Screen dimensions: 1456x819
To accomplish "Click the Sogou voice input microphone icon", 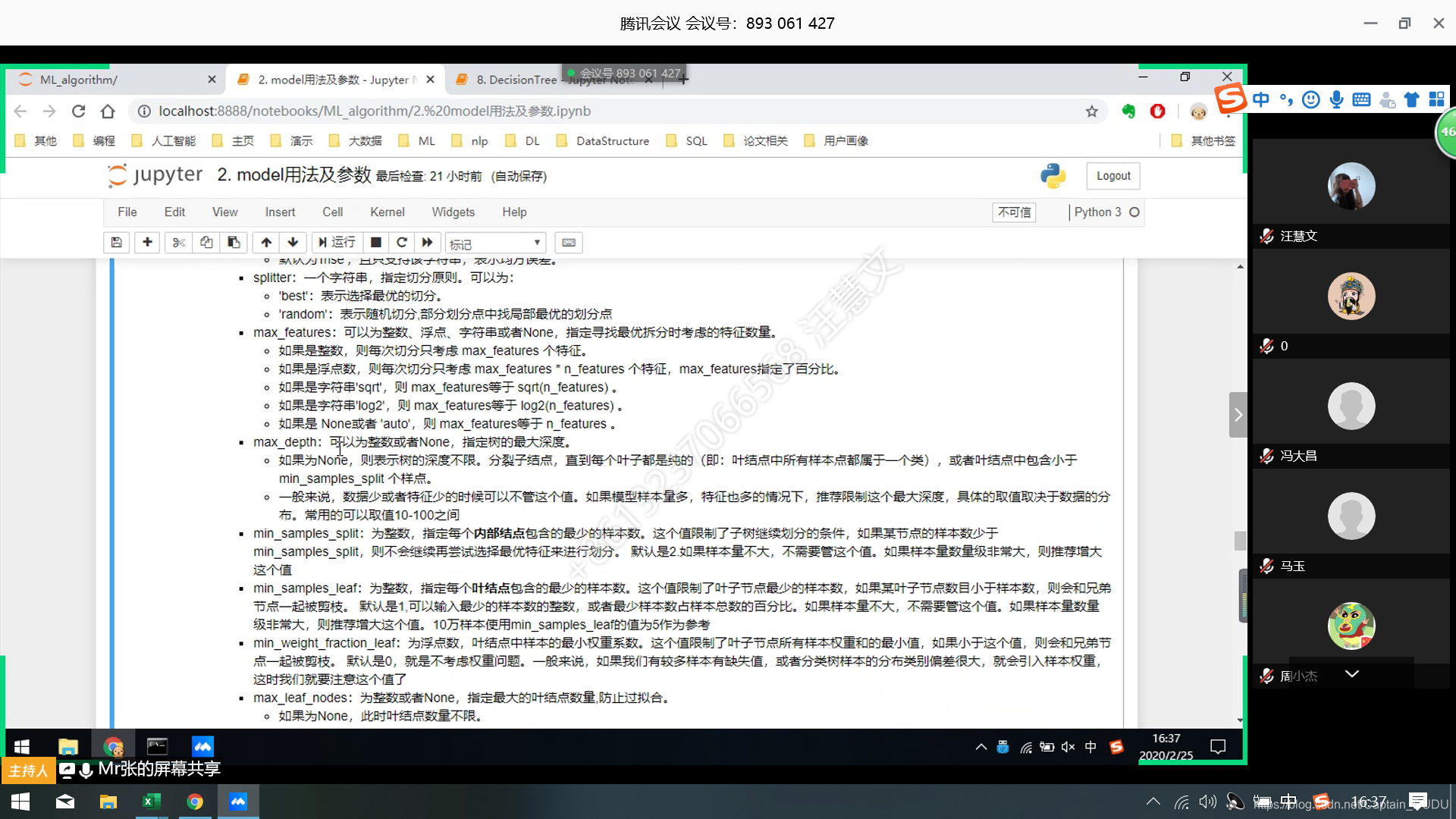I will (1336, 99).
